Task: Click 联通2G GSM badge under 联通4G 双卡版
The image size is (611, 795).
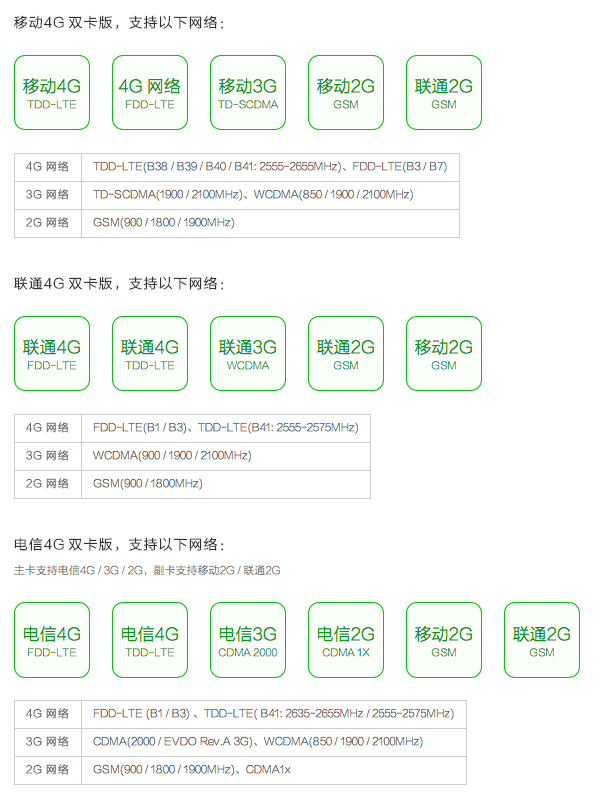Action: tap(346, 353)
